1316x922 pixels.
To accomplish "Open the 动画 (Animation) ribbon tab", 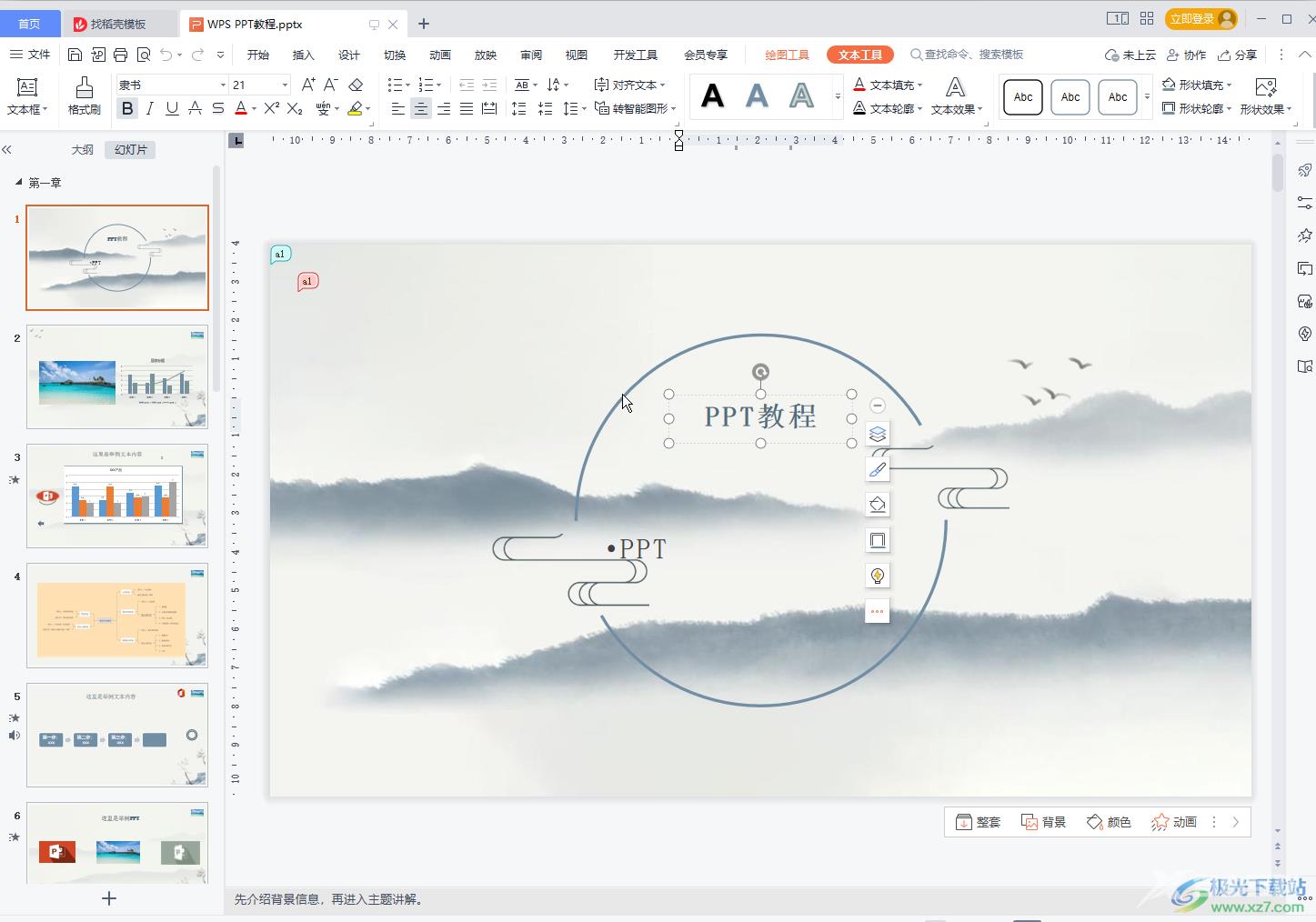I will point(440,55).
